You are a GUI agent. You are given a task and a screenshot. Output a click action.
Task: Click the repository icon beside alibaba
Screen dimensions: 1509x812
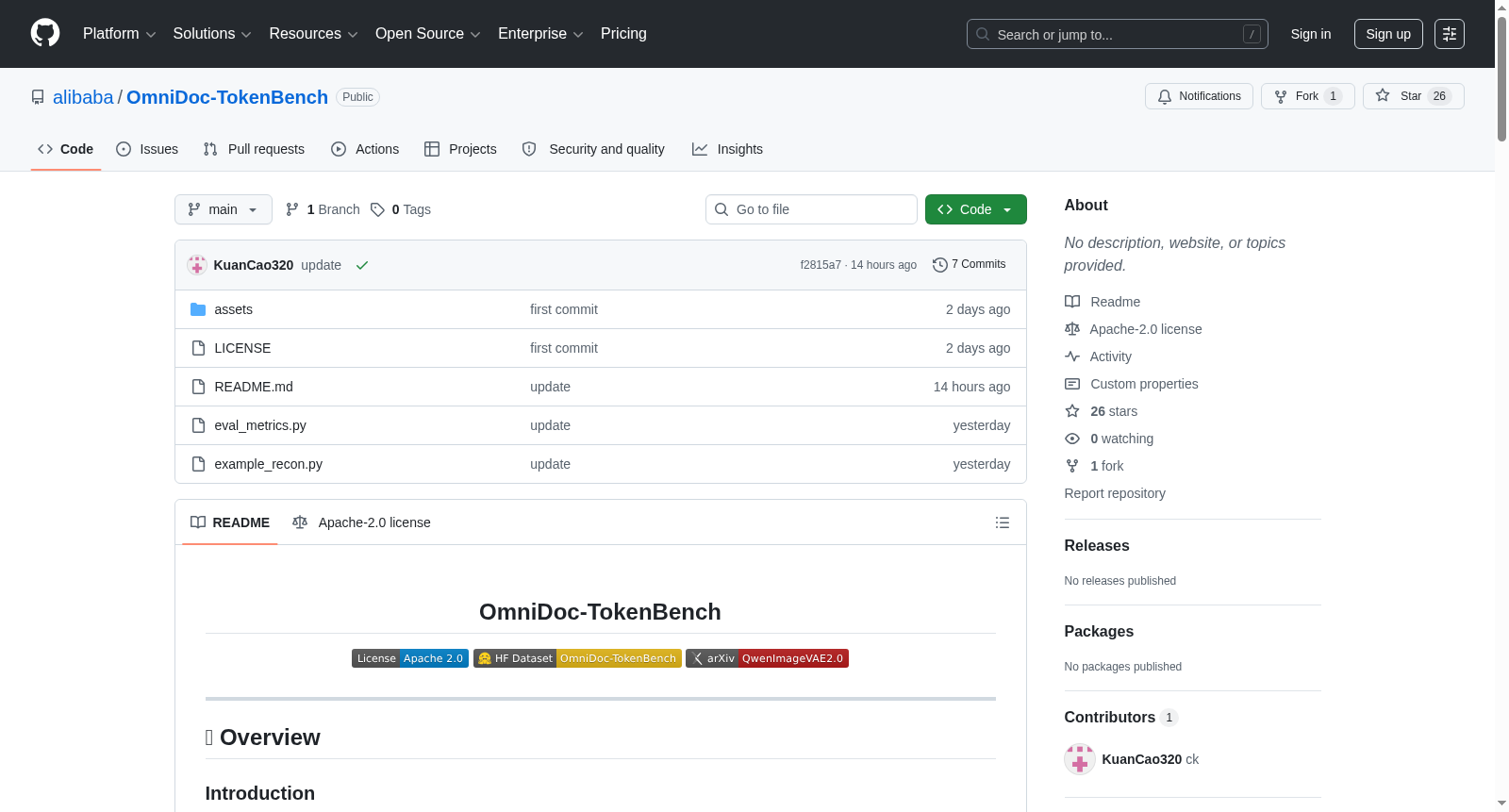point(38,97)
